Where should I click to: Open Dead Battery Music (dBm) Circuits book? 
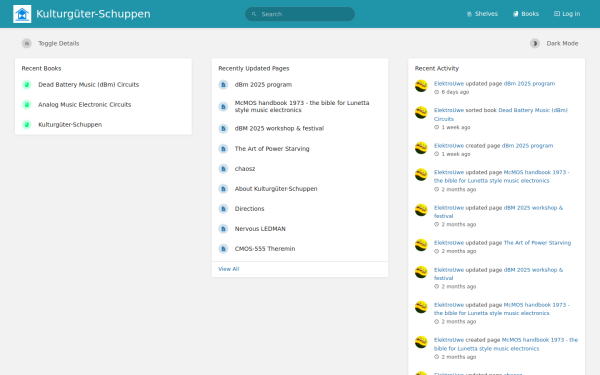(88, 85)
